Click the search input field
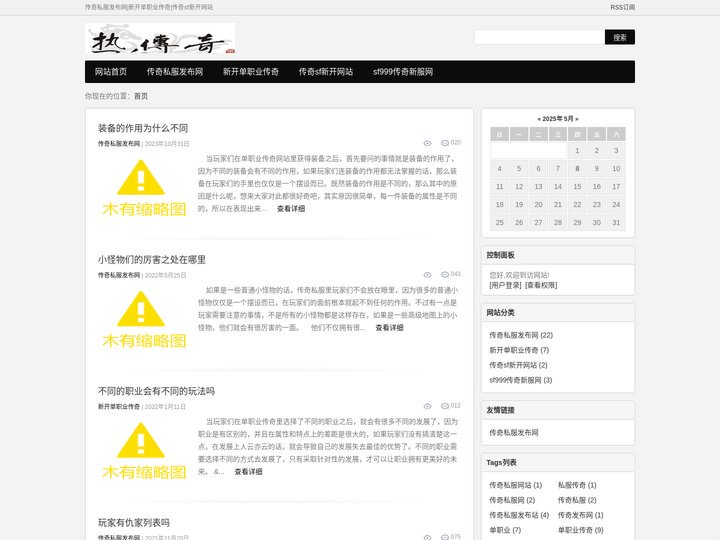This screenshot has height=540, width=720. point(539,37)
